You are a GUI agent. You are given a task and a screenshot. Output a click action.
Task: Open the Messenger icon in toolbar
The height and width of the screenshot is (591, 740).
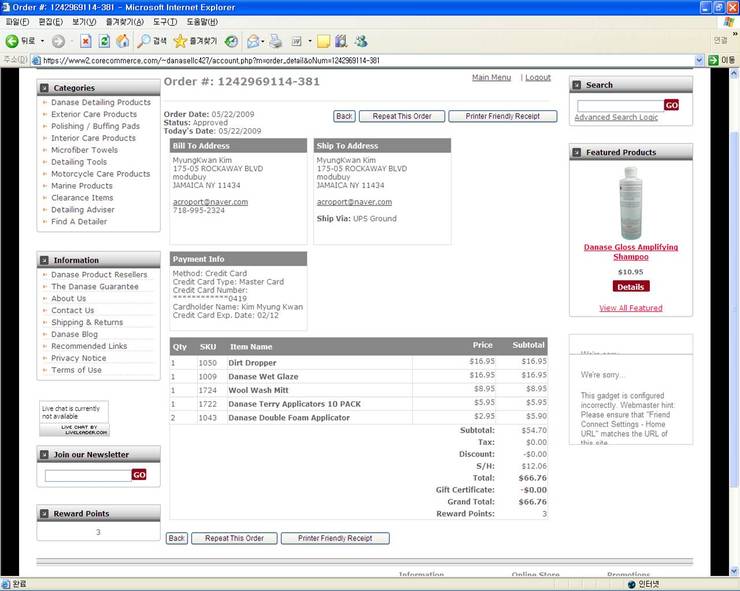coord(362,42)
